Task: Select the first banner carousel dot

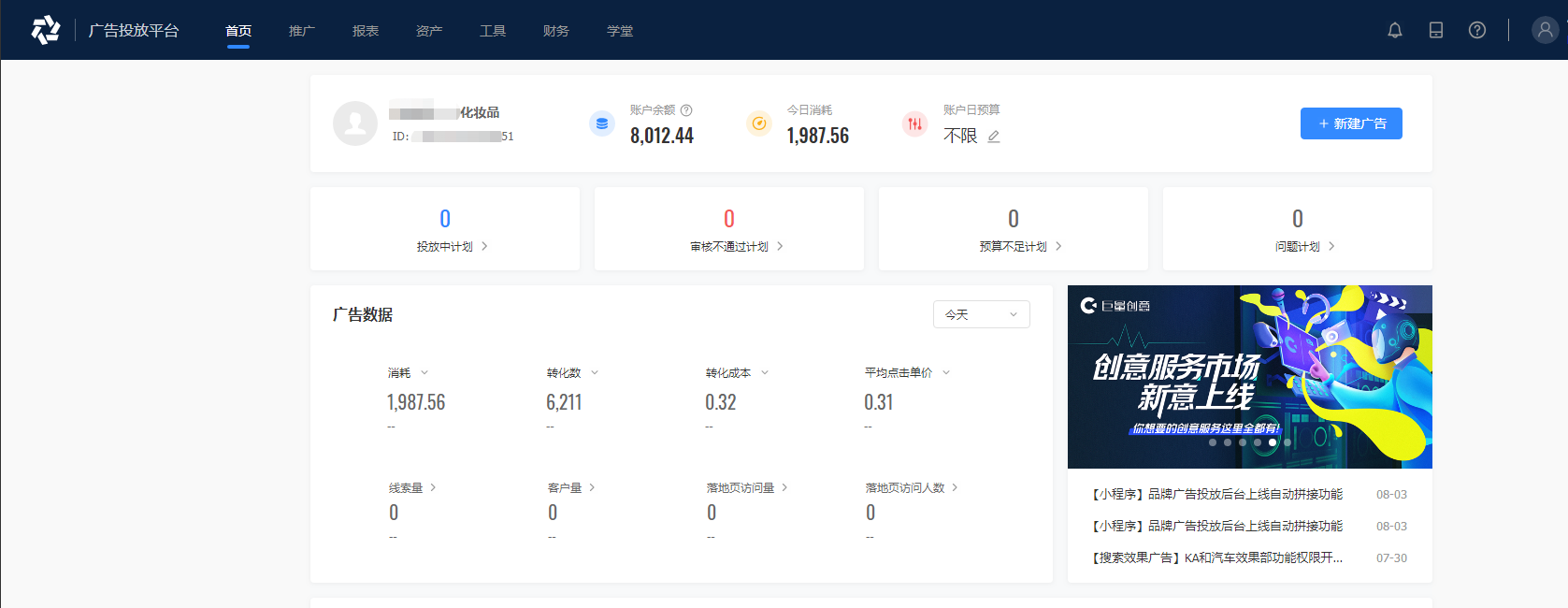Action: click(1213, 442)
